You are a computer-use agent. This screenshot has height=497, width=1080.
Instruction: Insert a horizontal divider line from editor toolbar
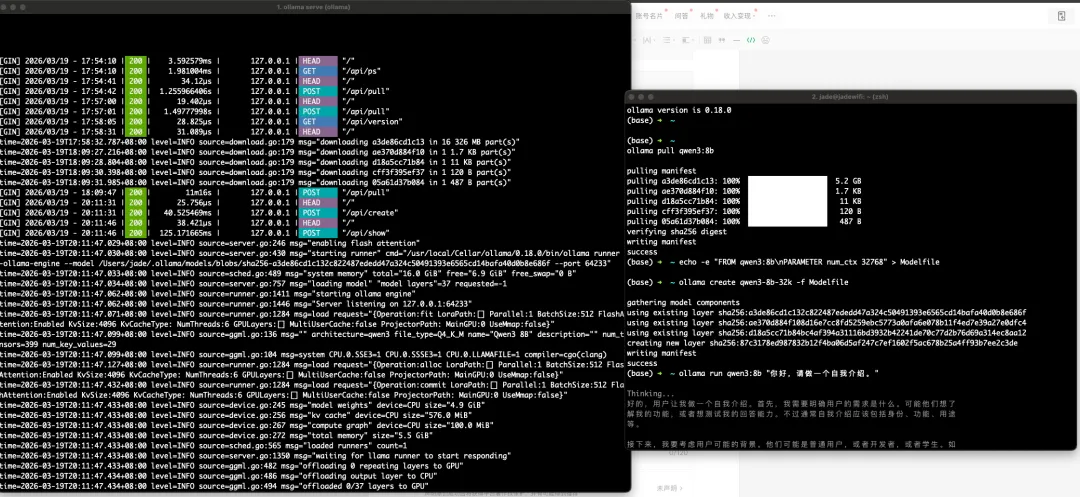pos(736,41)
